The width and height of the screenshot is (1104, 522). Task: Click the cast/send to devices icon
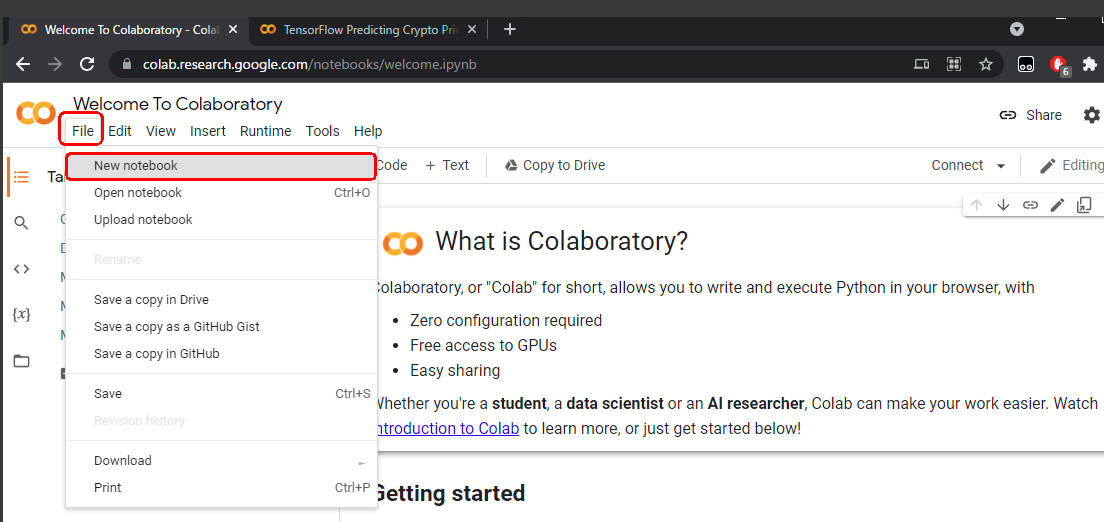coord(921,64)
